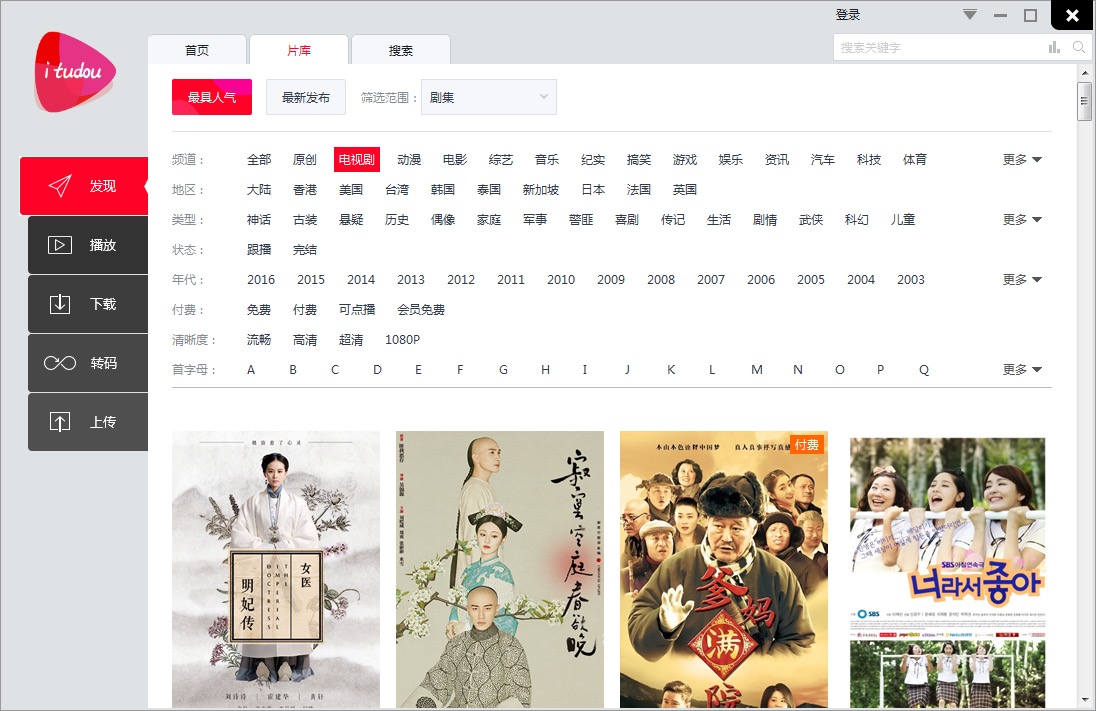Screen dimensions: 1096x711
Task: Filter by first letter Q
Action: click(924, 369)
